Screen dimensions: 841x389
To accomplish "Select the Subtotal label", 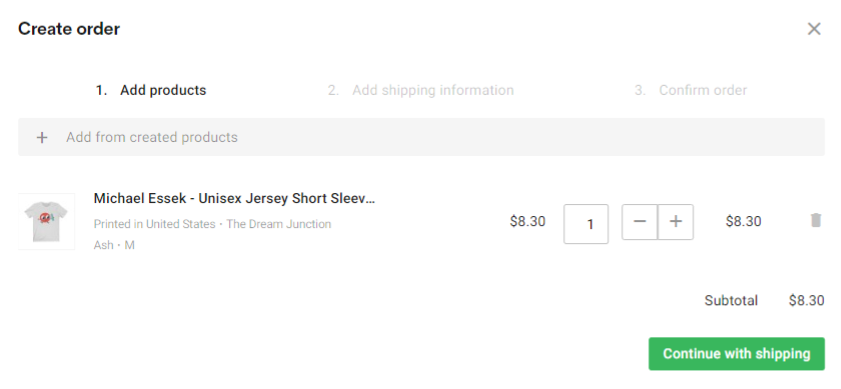I will click(731, 300).
